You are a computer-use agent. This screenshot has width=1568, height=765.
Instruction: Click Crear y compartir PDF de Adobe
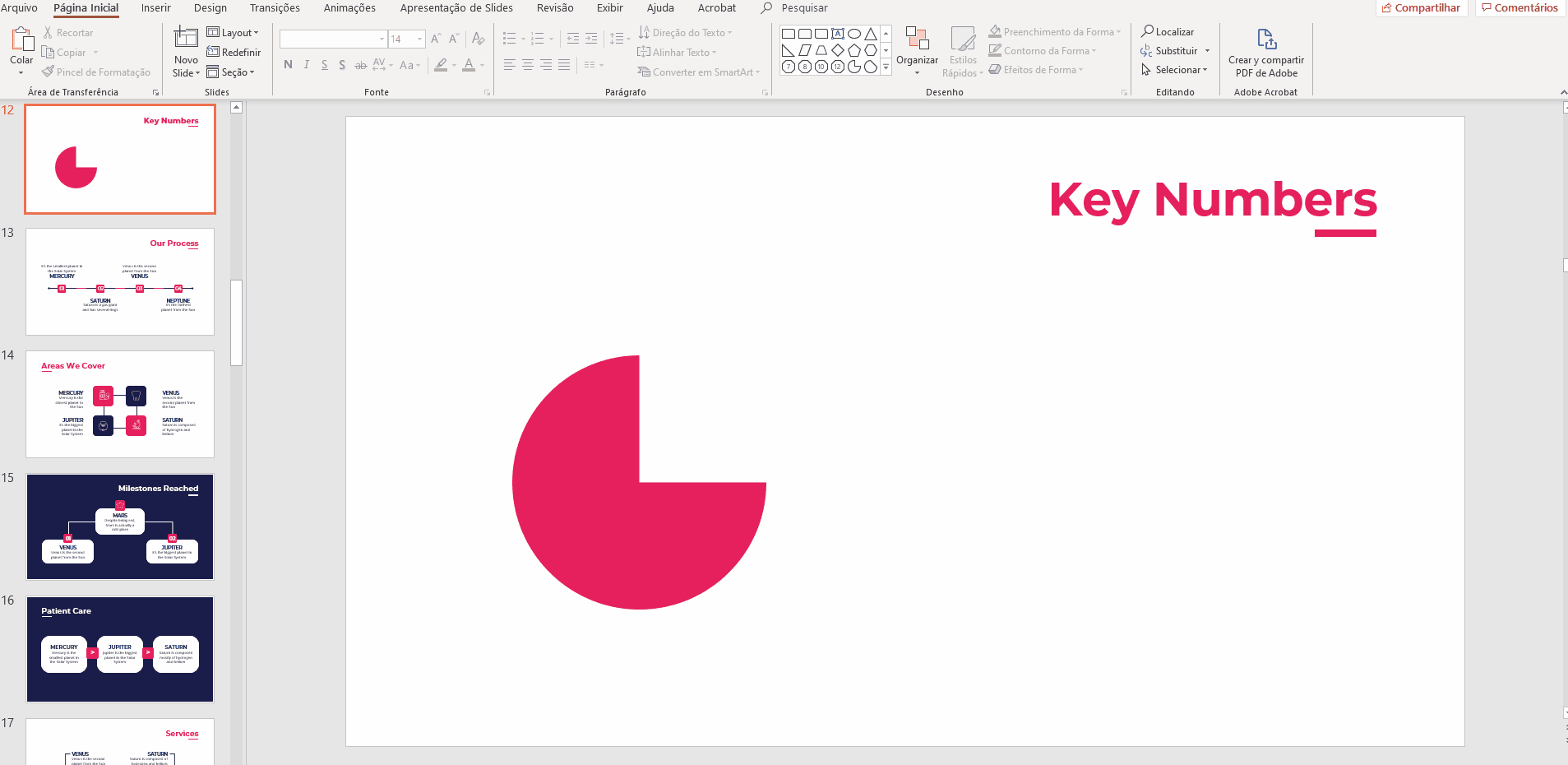[1266, 53]
